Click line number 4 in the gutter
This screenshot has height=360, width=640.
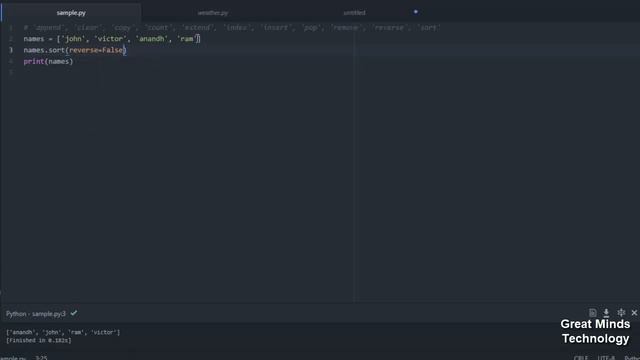point(11,61)
